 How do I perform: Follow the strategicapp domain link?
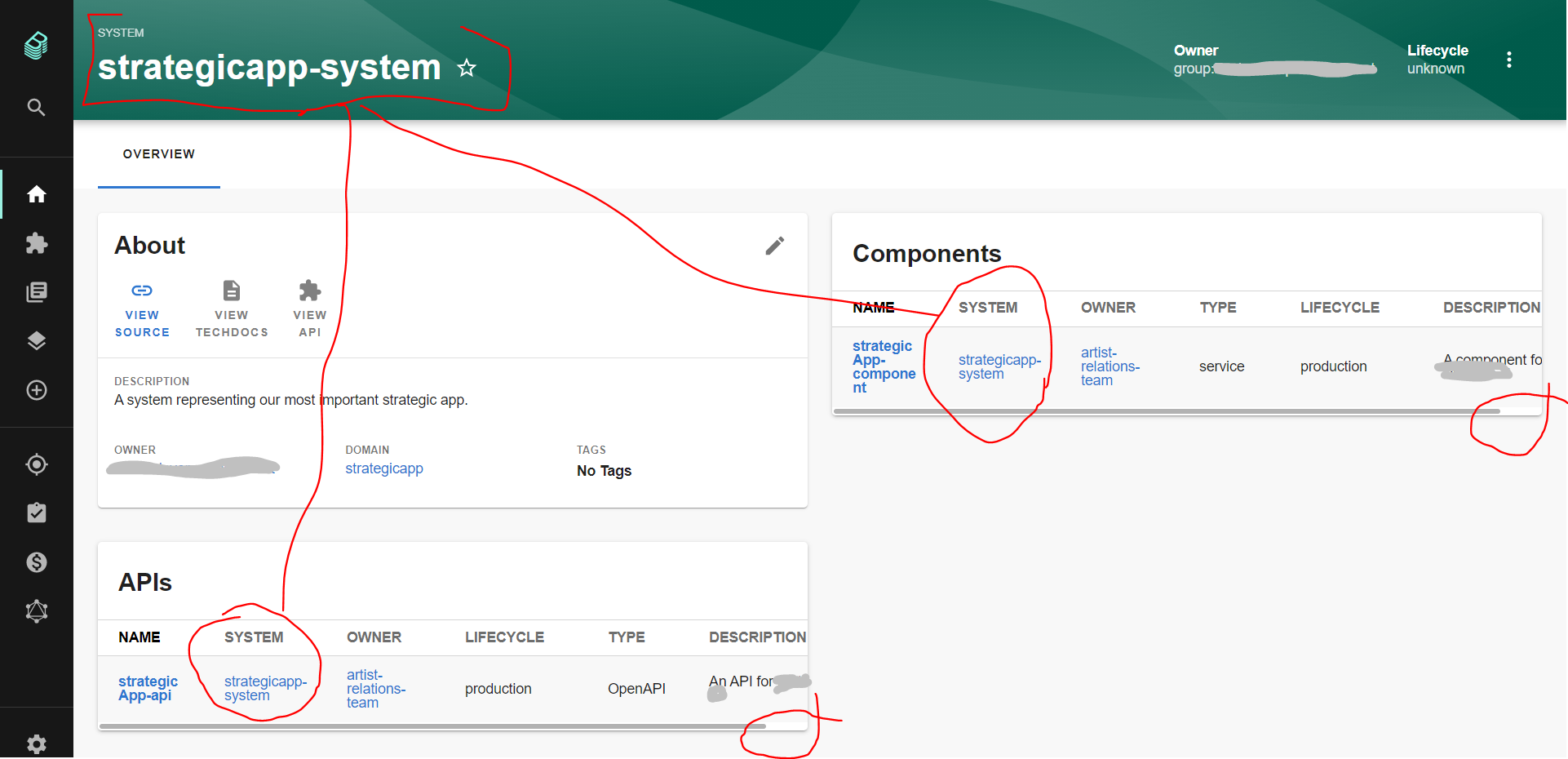coord(383,468)
